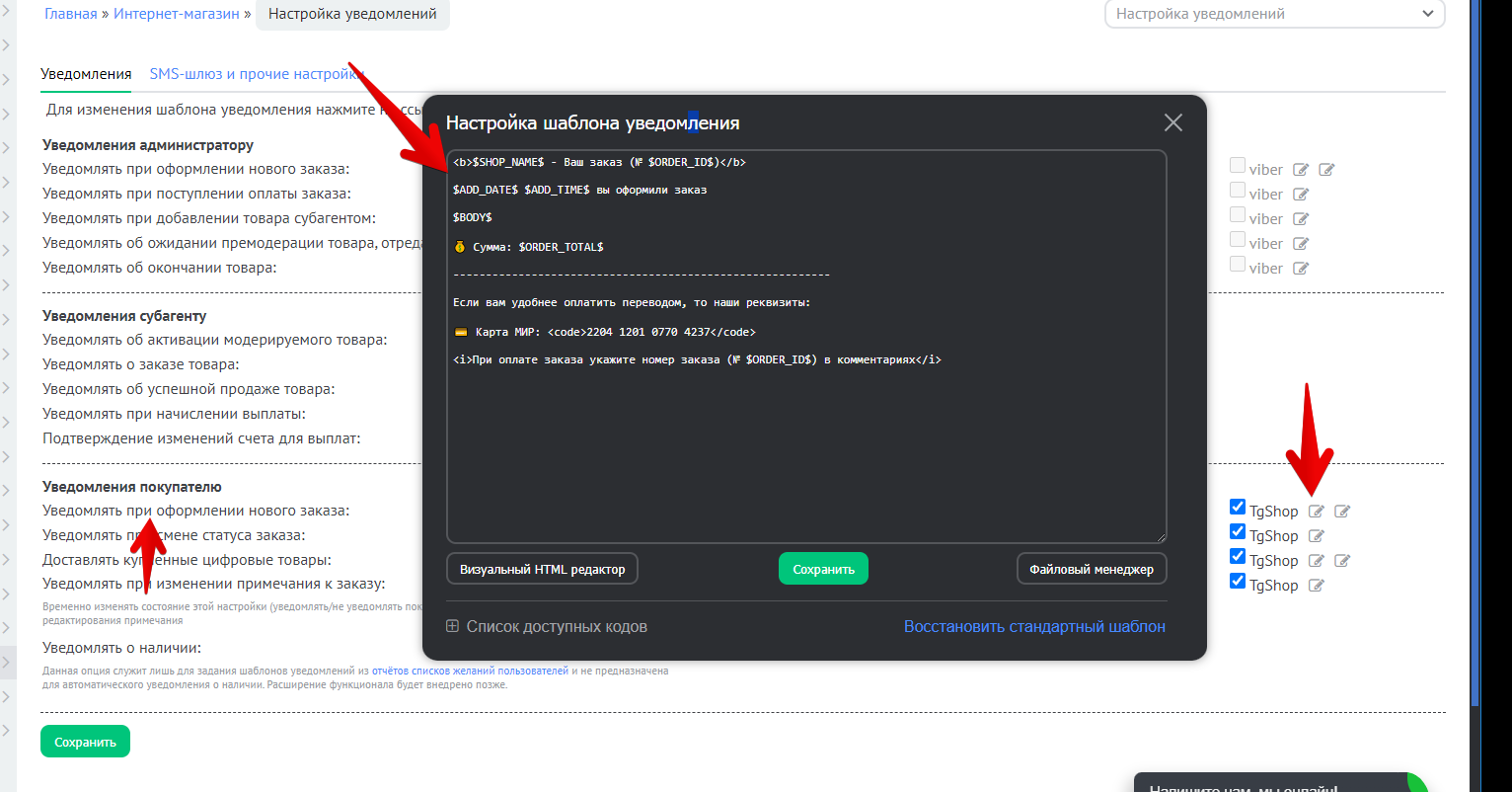Edit TgShop template for order note change
1512x792 pixels.
[x=1316, y=586]
